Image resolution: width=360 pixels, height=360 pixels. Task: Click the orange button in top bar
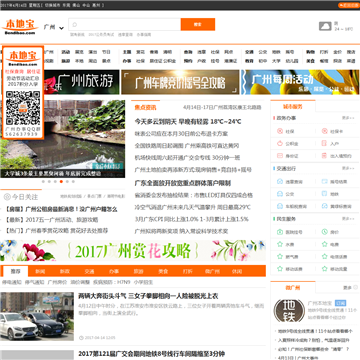pos(348,5)
